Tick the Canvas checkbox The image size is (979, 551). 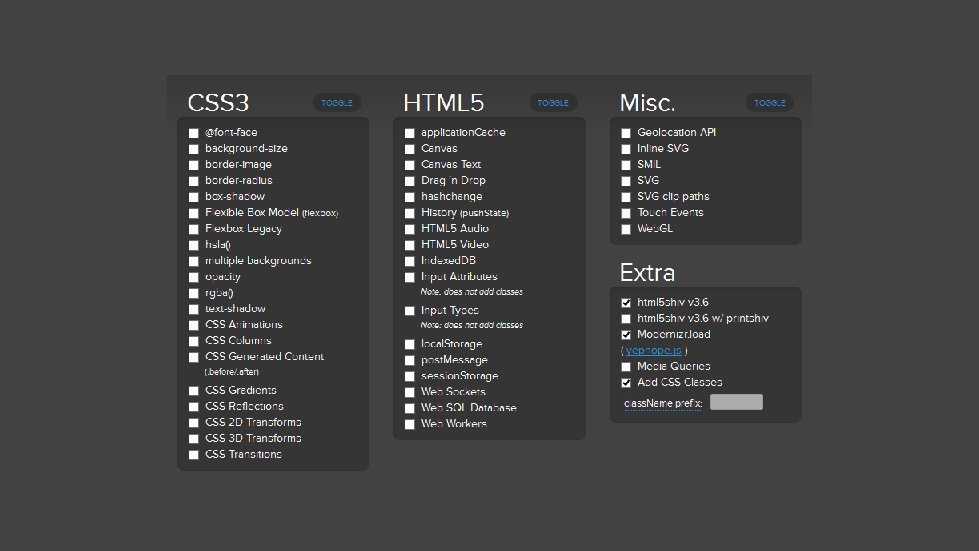(410, 149)
